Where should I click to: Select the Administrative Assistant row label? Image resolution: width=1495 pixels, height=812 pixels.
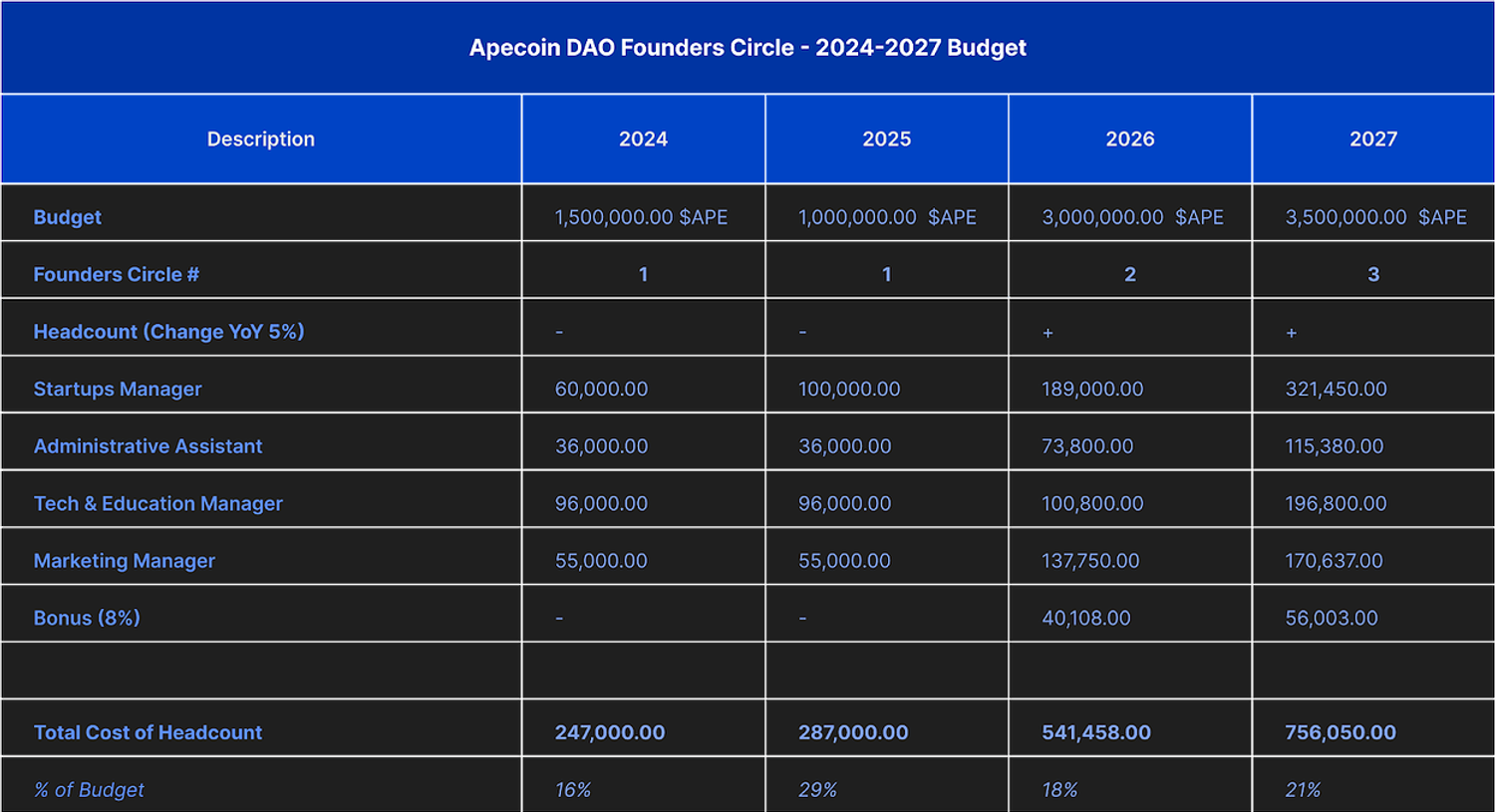coord(148,446)
